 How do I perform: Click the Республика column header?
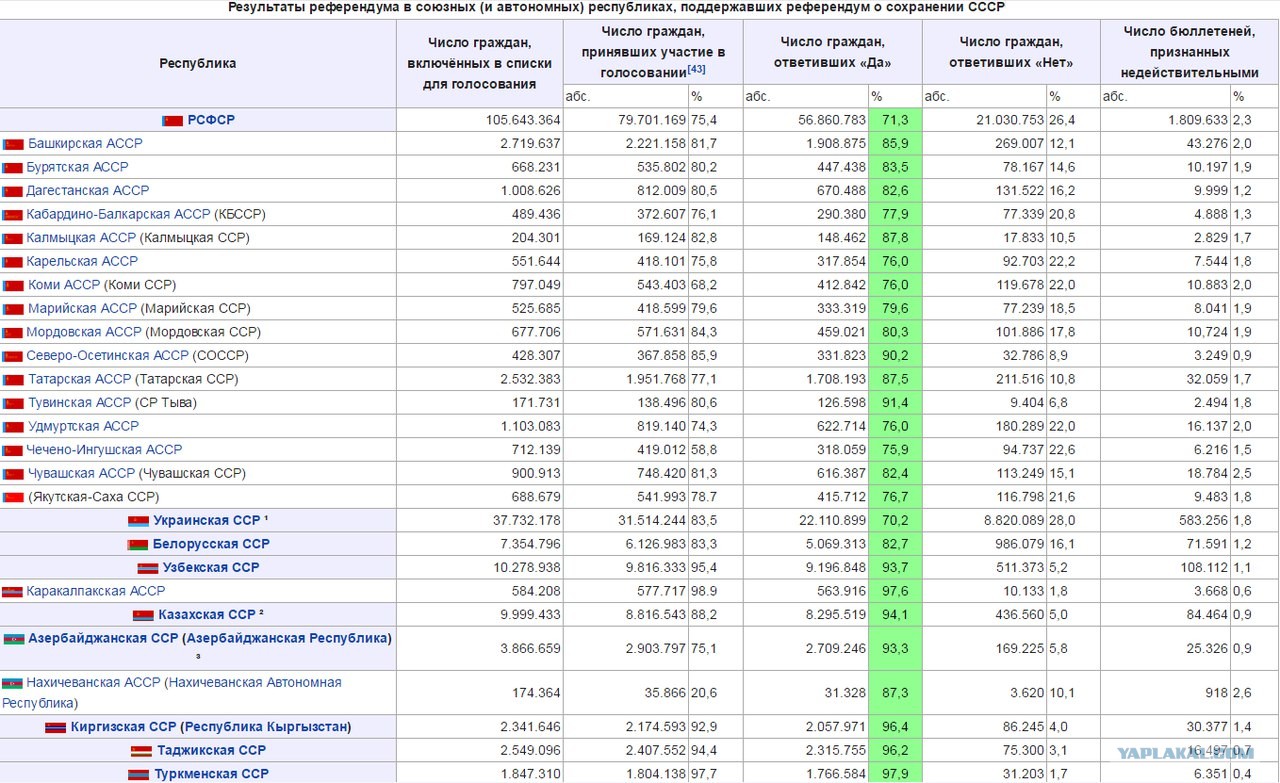(198, 63)
